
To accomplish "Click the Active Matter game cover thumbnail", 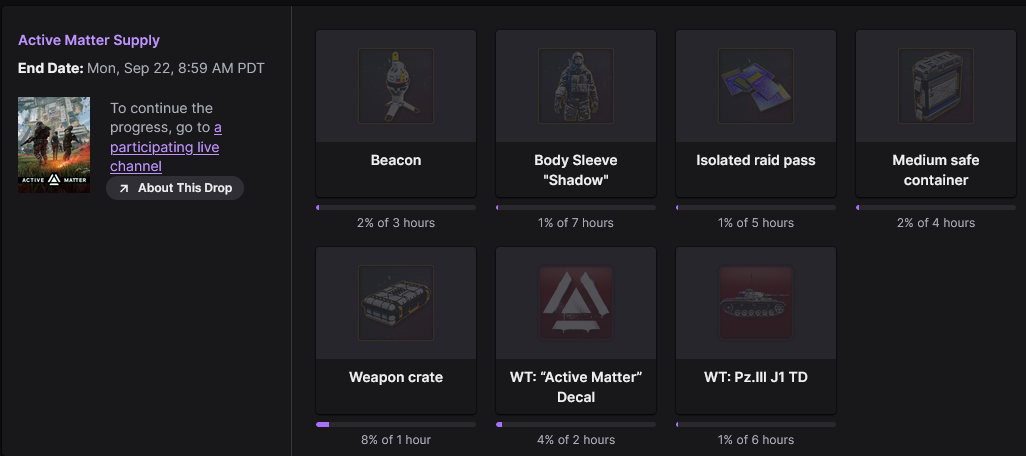I will point(54,145).
